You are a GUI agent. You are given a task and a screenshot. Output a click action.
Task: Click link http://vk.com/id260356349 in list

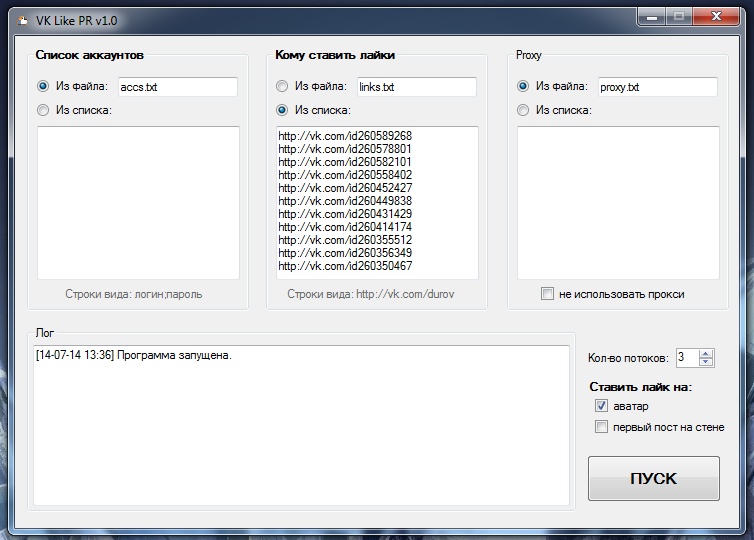click(x=345, y=253)
